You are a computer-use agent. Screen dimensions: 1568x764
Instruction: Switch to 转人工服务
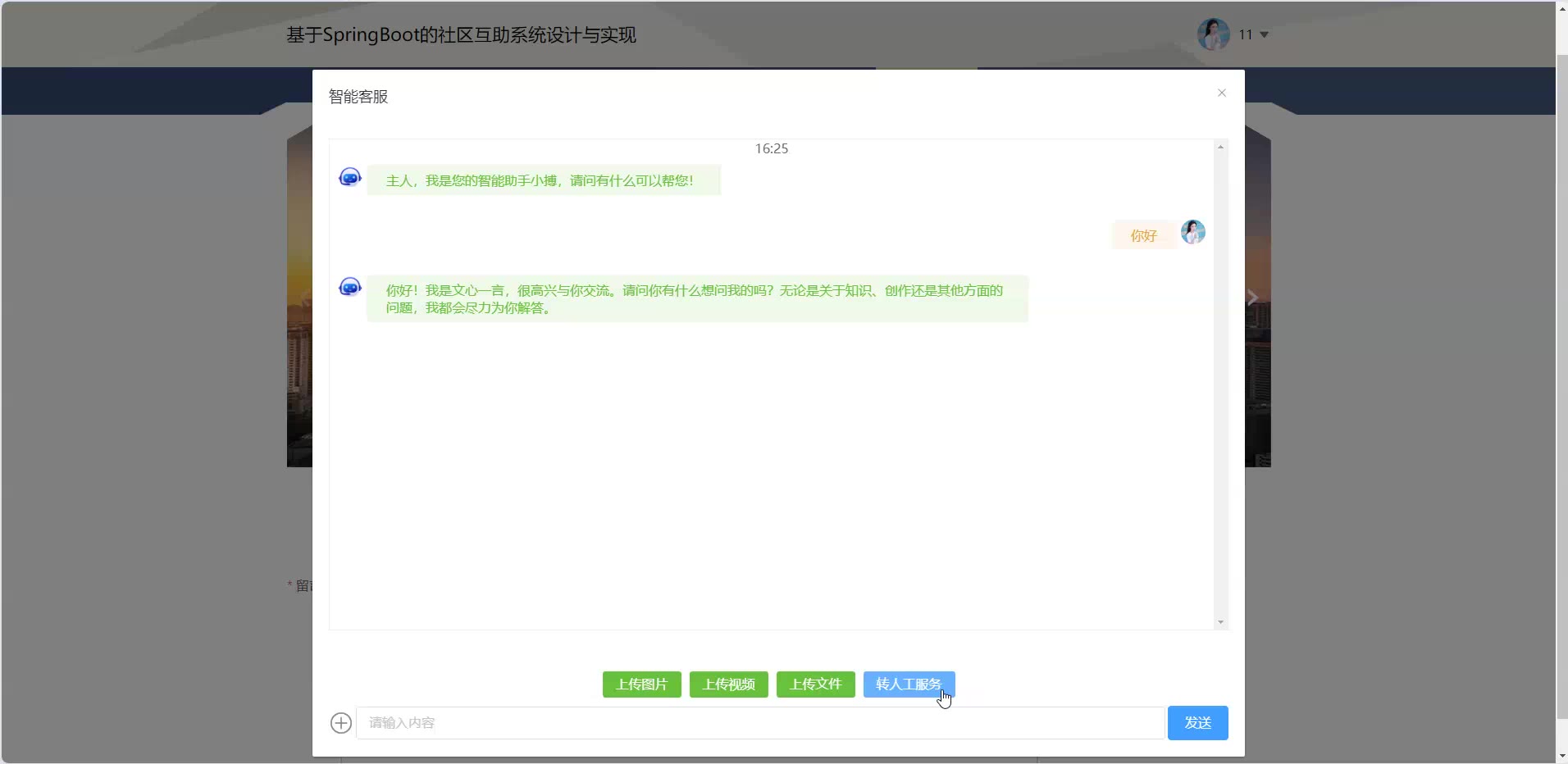point(909,684)
